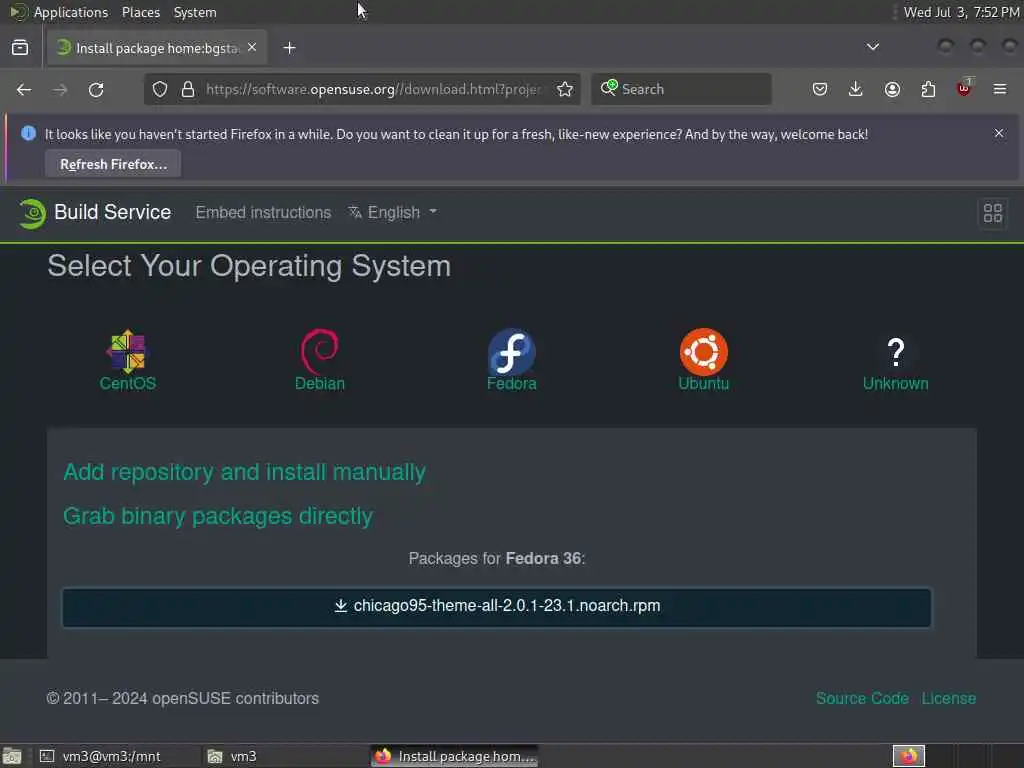Reload the current page
Screen dimensions: 1024x768
(96, 89)
